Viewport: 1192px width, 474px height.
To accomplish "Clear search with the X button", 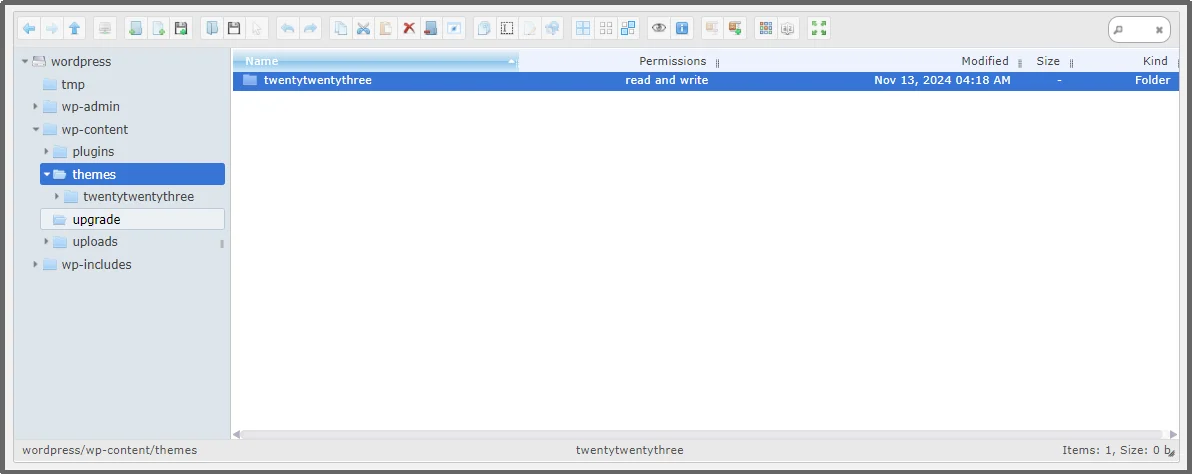I will pyautogui.click(x=1159, y=30).
